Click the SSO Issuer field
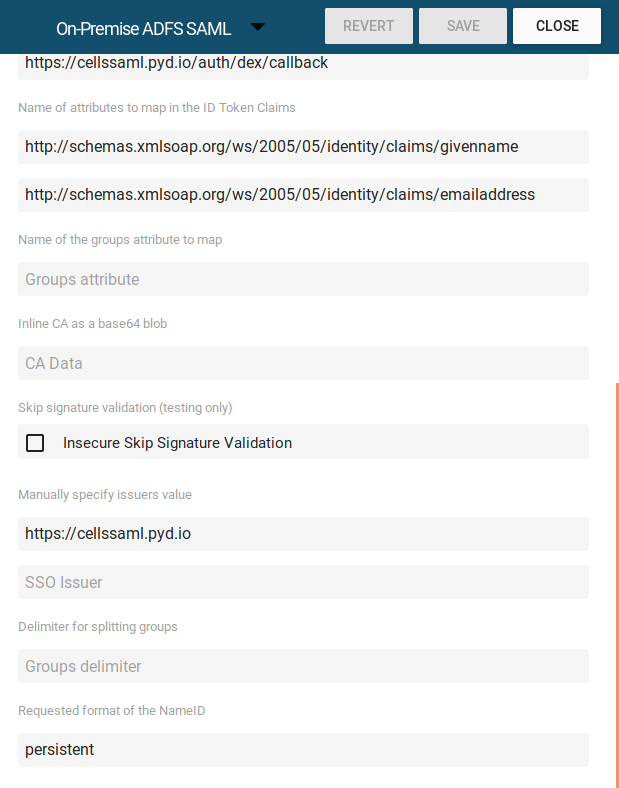 303,582
